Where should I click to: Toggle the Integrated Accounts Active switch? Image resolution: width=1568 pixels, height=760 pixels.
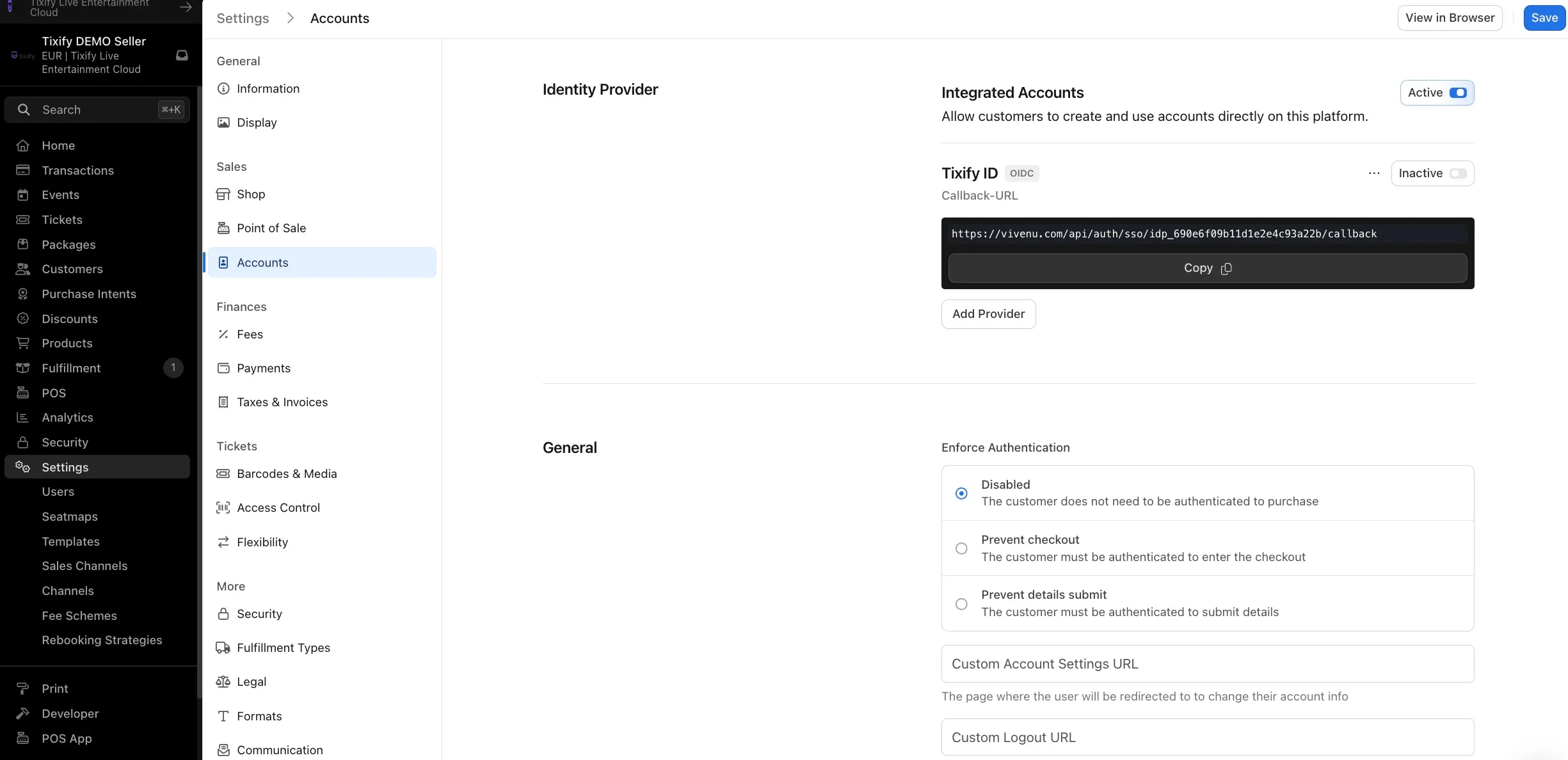point(1458,93)
